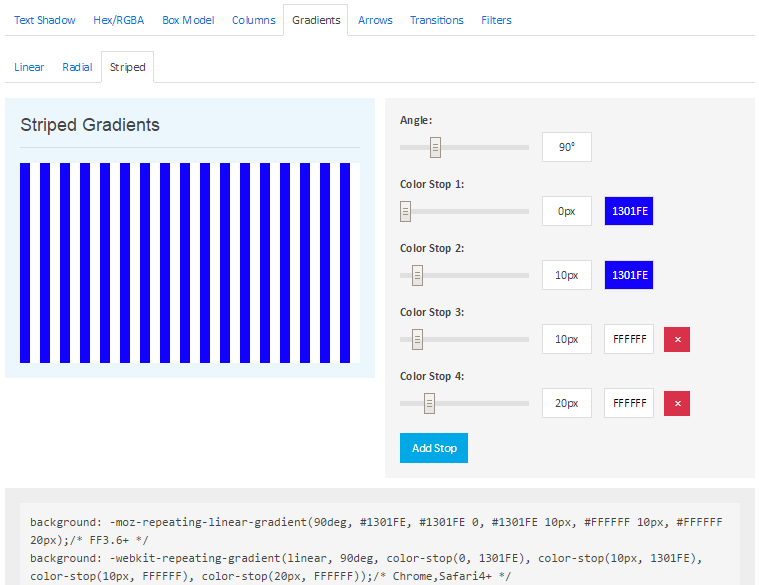Select the Gradients tab
Image resolution: width=759 pixels, height=585 pixels.
(316, 20)
